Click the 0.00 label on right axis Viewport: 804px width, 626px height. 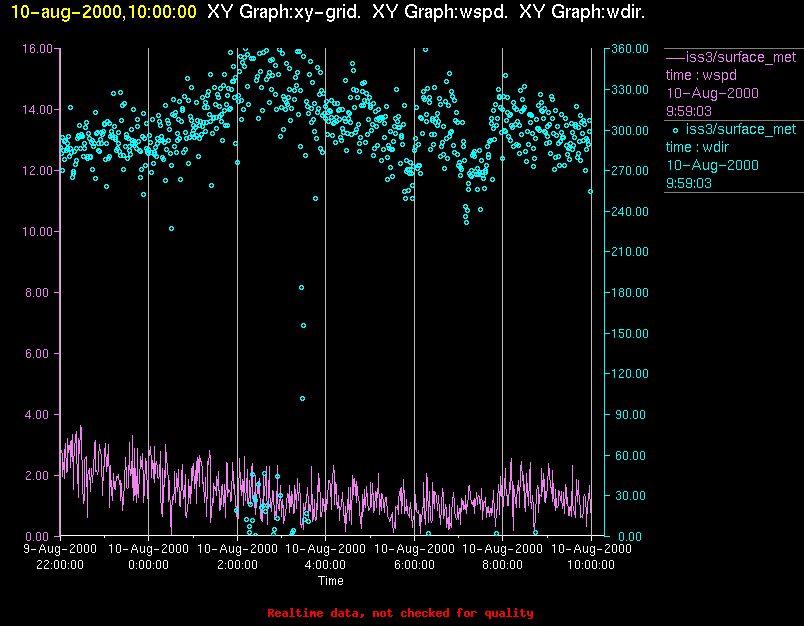point(630,537)
